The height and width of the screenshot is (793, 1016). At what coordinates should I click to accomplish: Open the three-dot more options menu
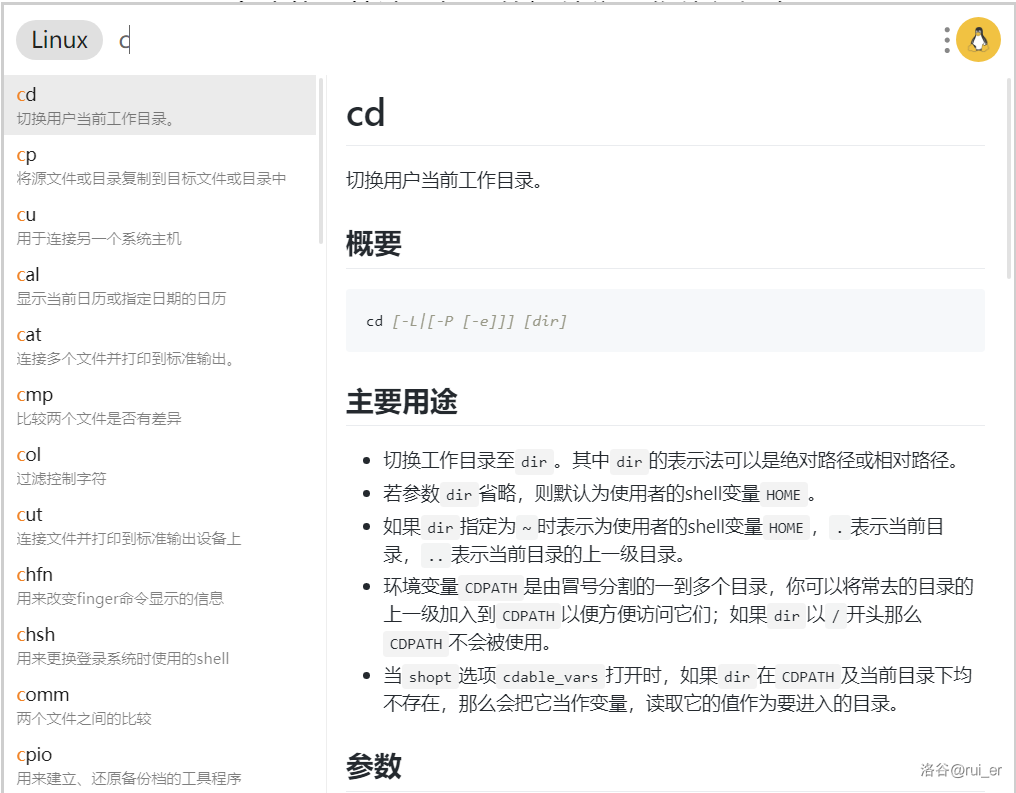tap(946, 40)
